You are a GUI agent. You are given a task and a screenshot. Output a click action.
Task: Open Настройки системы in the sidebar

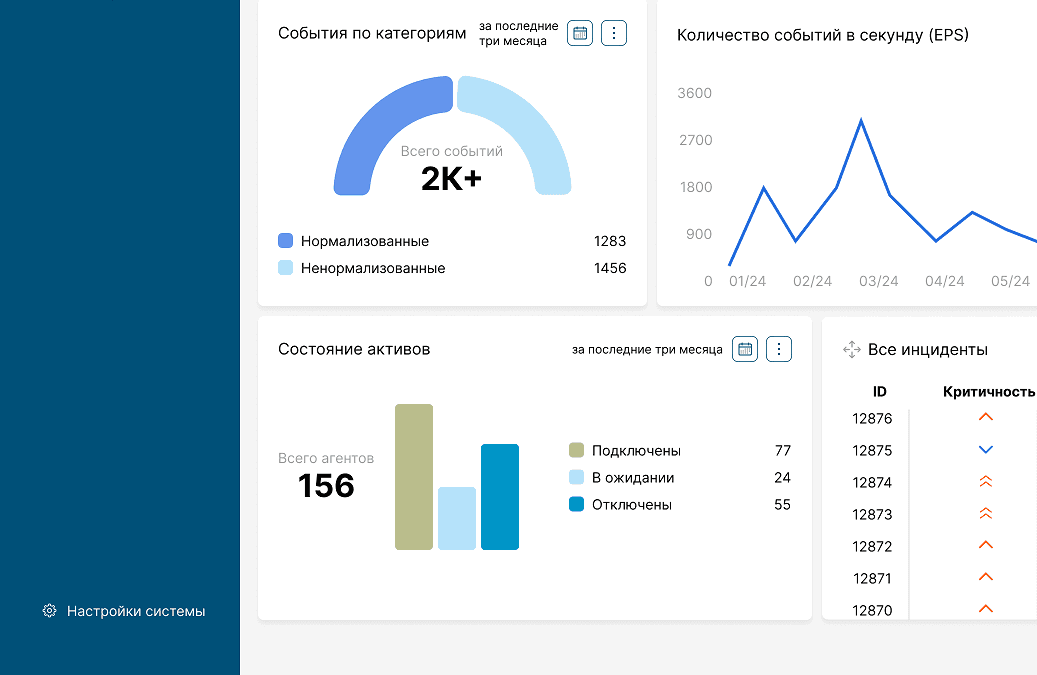pos(135,611)
